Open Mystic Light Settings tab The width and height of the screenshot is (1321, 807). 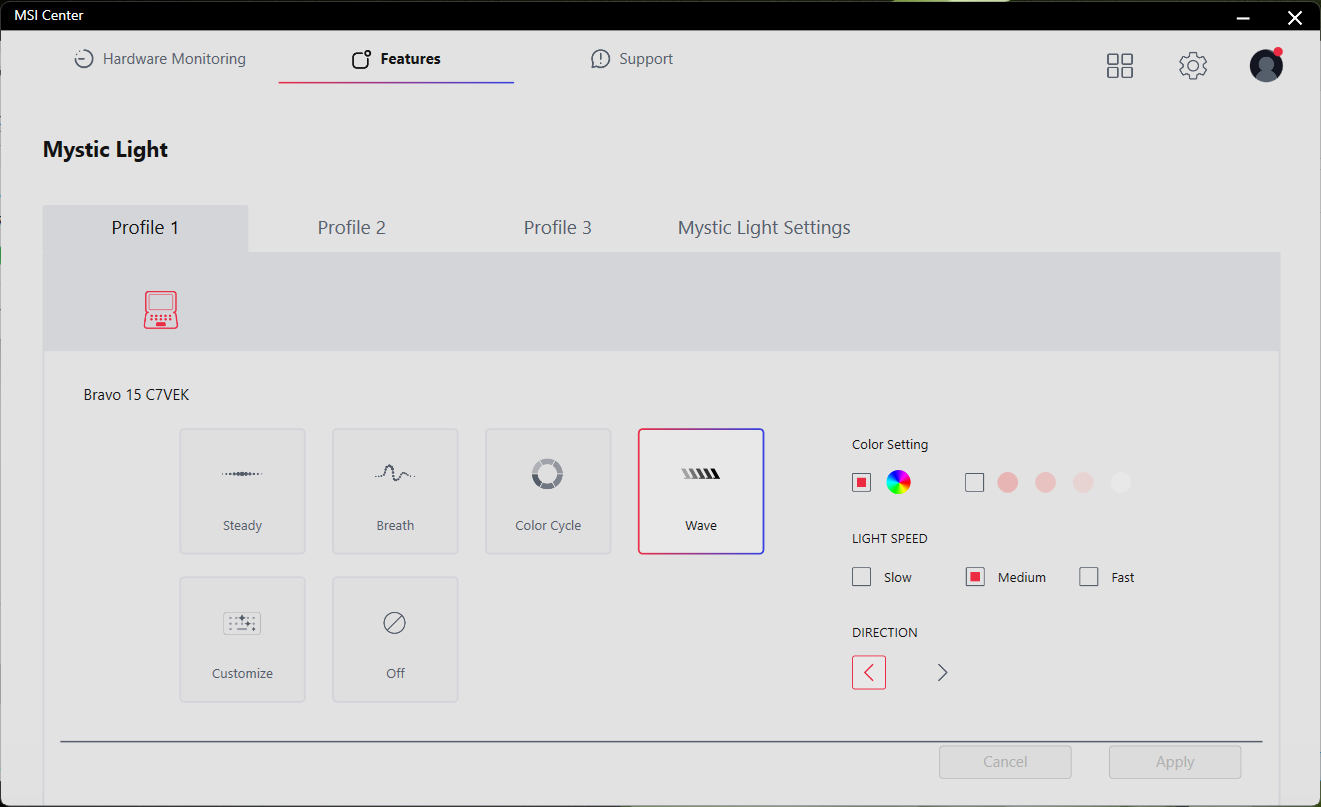pos(764,228)
